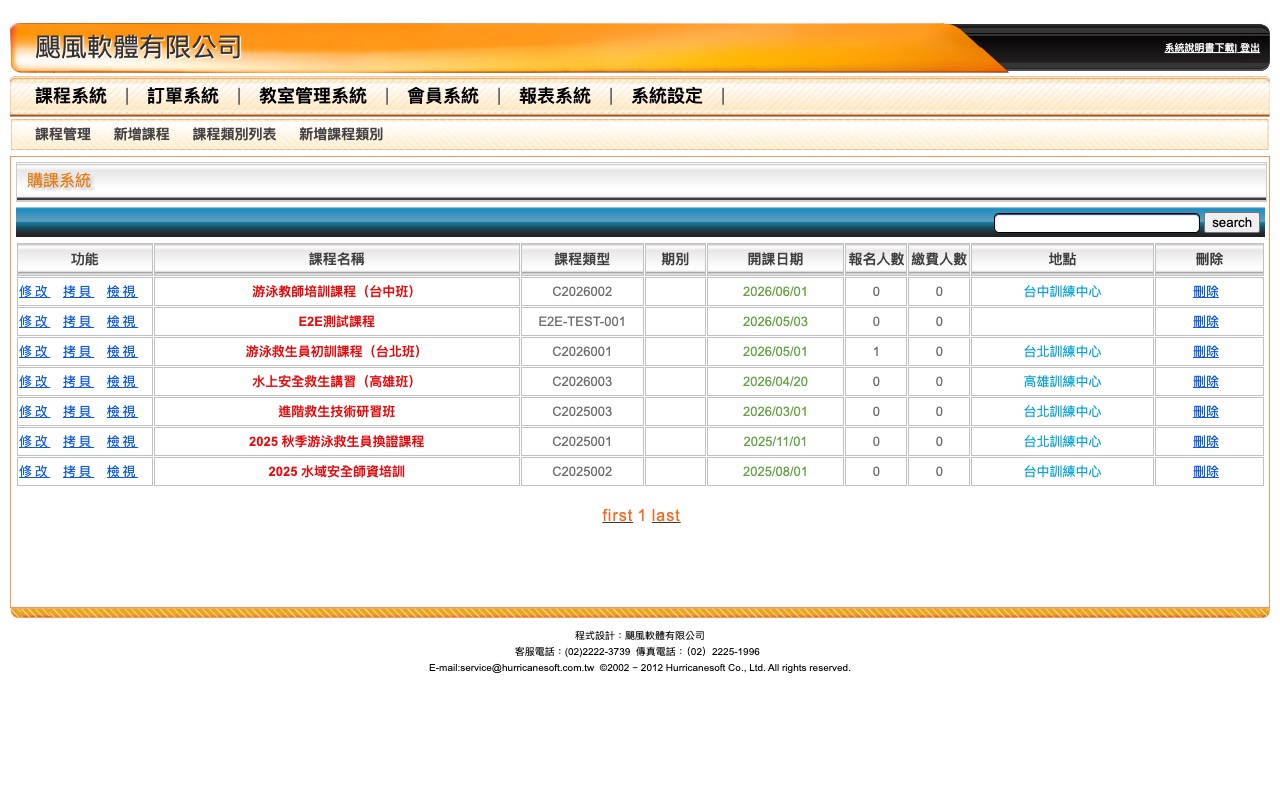Image resolution: width=1280 pixels, height=800 pixels.
Task: Click 登出 to log out
Action: click(x=1250, y=47)
